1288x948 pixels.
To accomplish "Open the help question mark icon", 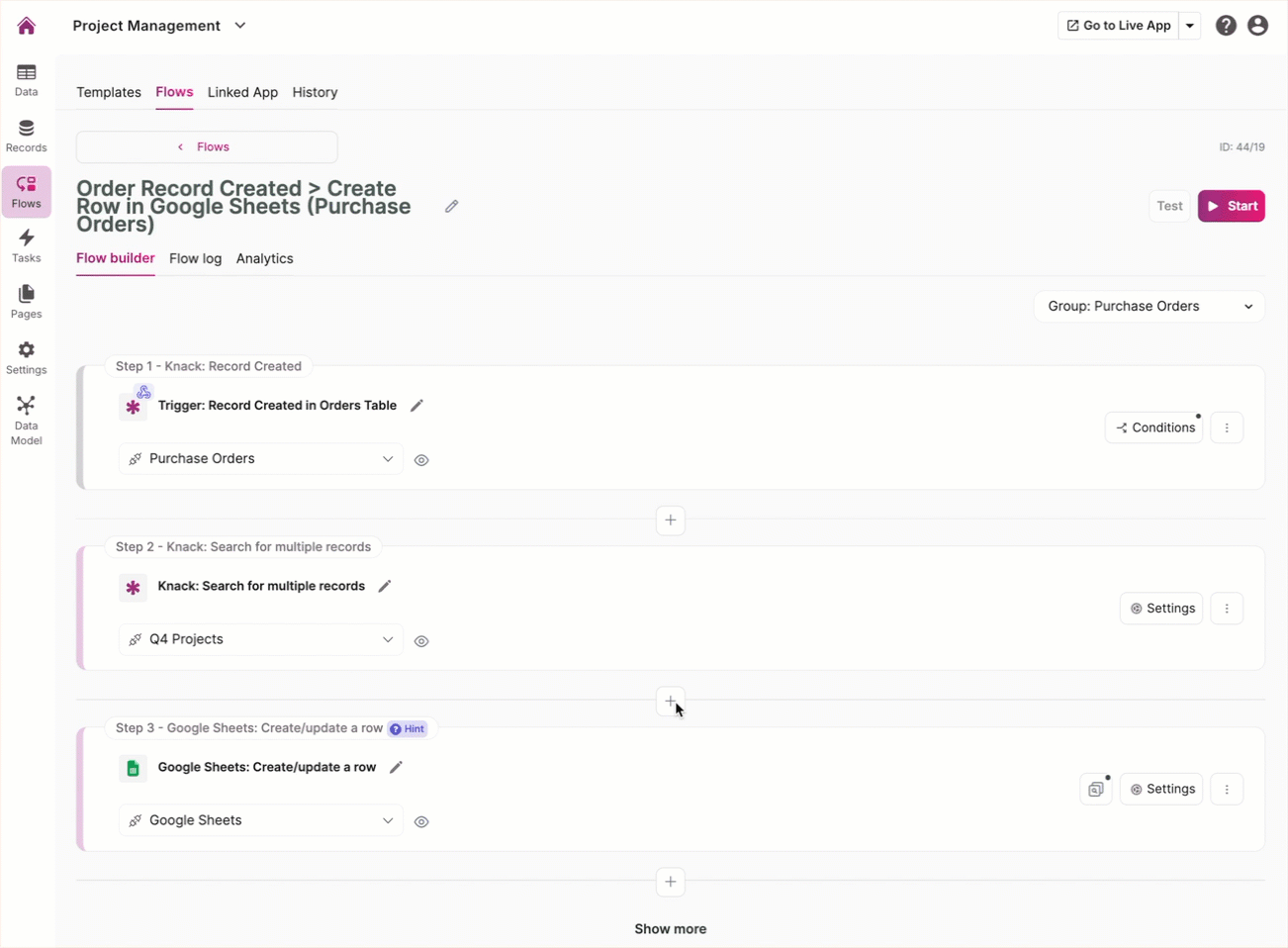I will coord(1226,26).
